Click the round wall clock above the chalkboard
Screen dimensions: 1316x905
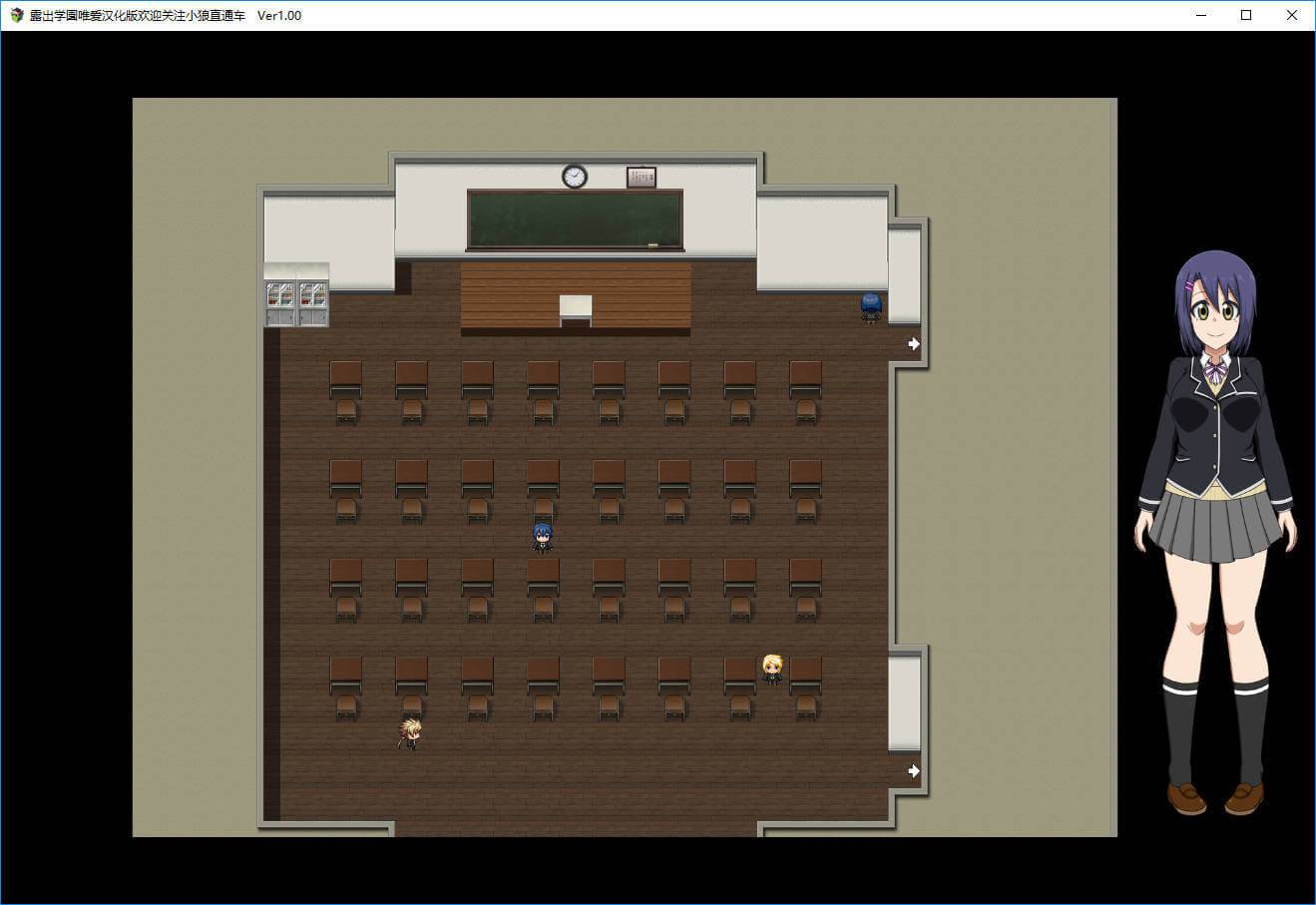point(575,177)
